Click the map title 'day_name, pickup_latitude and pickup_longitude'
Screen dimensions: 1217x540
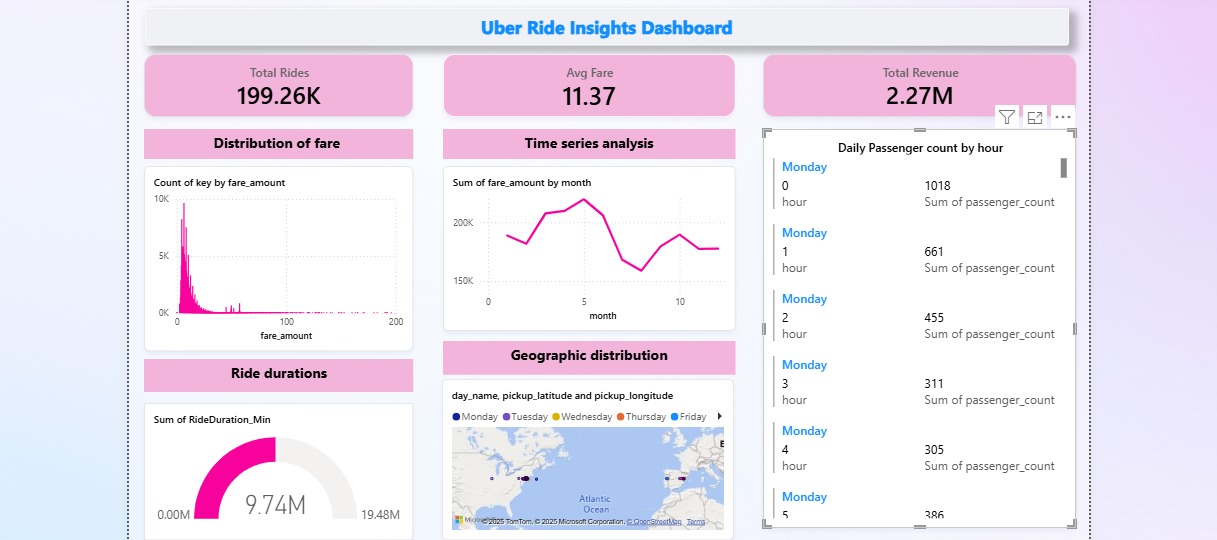tap(562, 396)
